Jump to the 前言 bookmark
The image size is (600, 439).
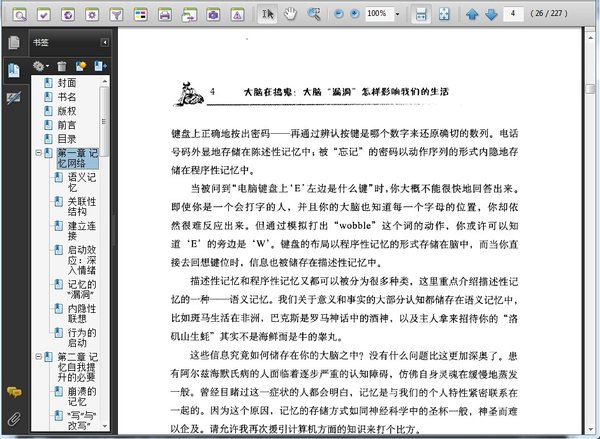click(x=66, y=125)
